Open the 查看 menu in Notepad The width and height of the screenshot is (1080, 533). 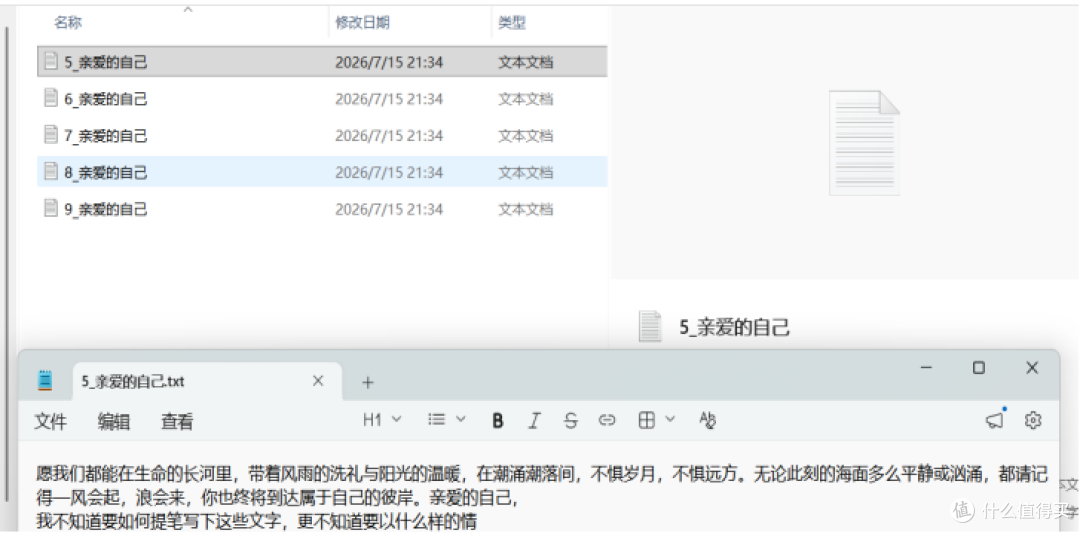[x=177, y=421]
